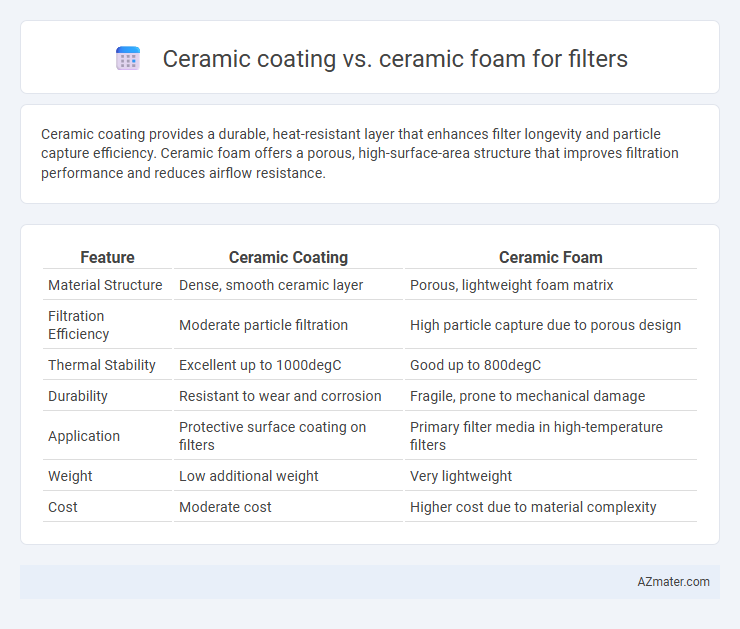The height and width of the screenshot is (629, 740).
Task: Click 'Fragile, prone to mechanical damage' cell
Action: (528, 396)
